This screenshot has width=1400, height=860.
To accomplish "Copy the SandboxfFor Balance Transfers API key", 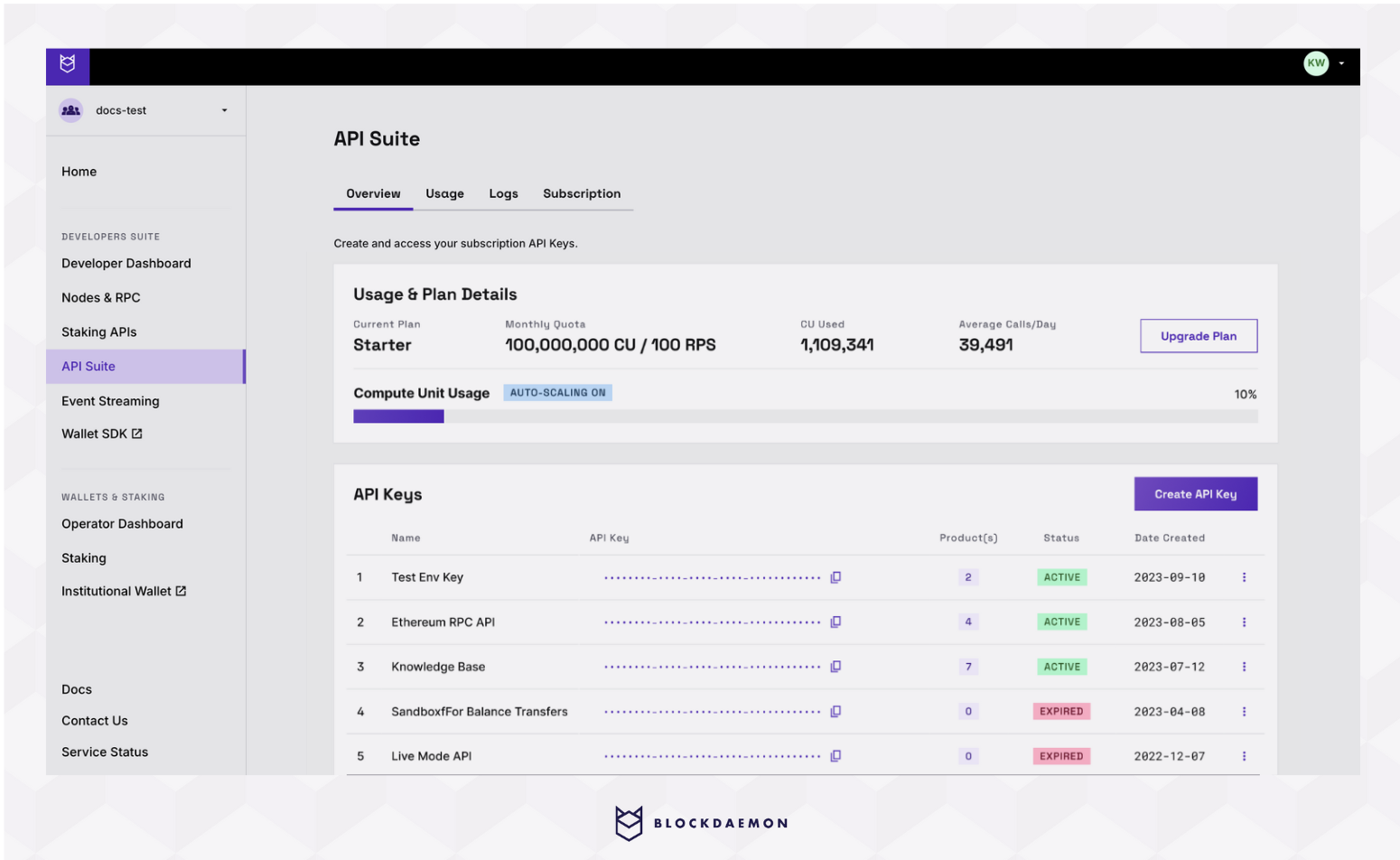I will [x=835, y=712].
